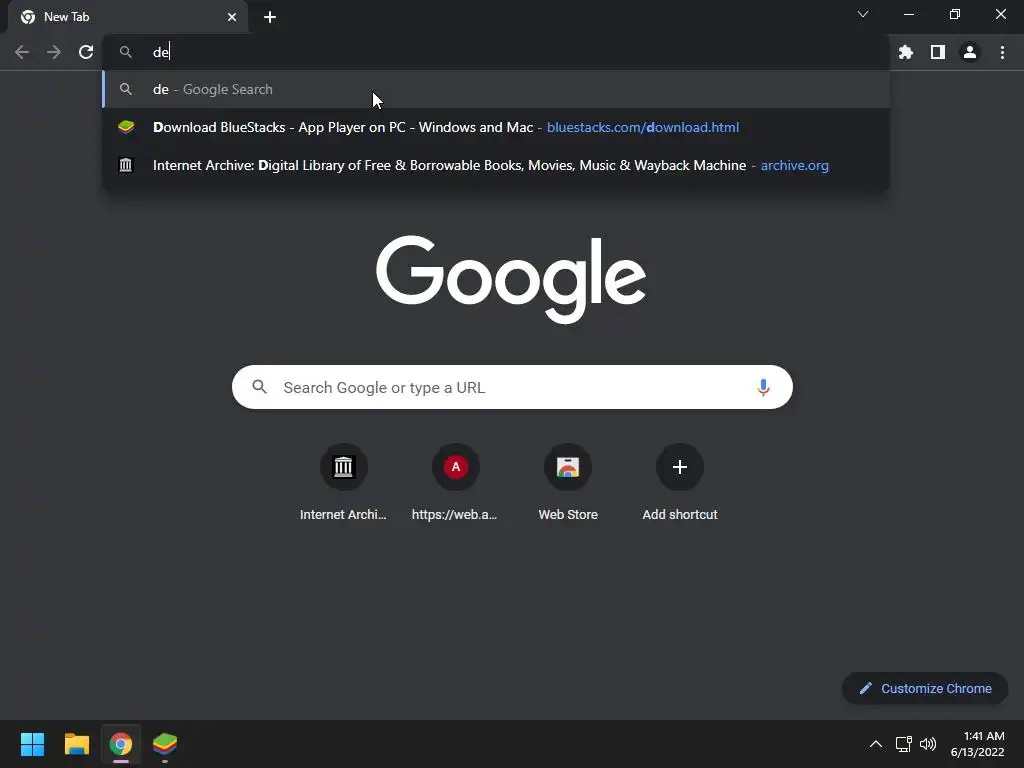Open the profile avatar icon
Viewport: 1024px width, 768px height.
970,52
